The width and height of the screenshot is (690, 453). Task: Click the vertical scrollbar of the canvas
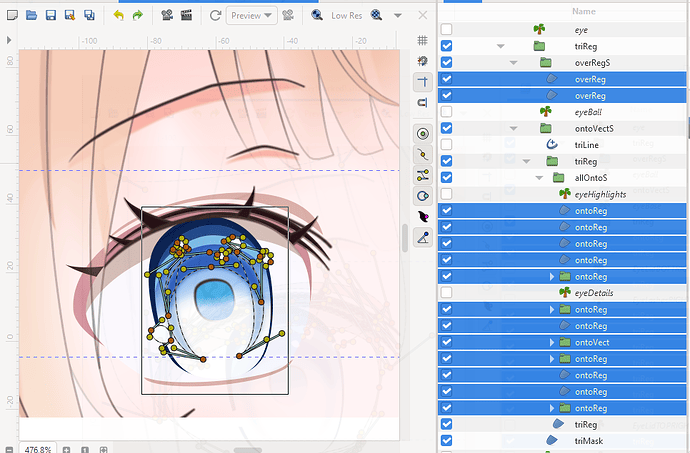coord(405,238)
